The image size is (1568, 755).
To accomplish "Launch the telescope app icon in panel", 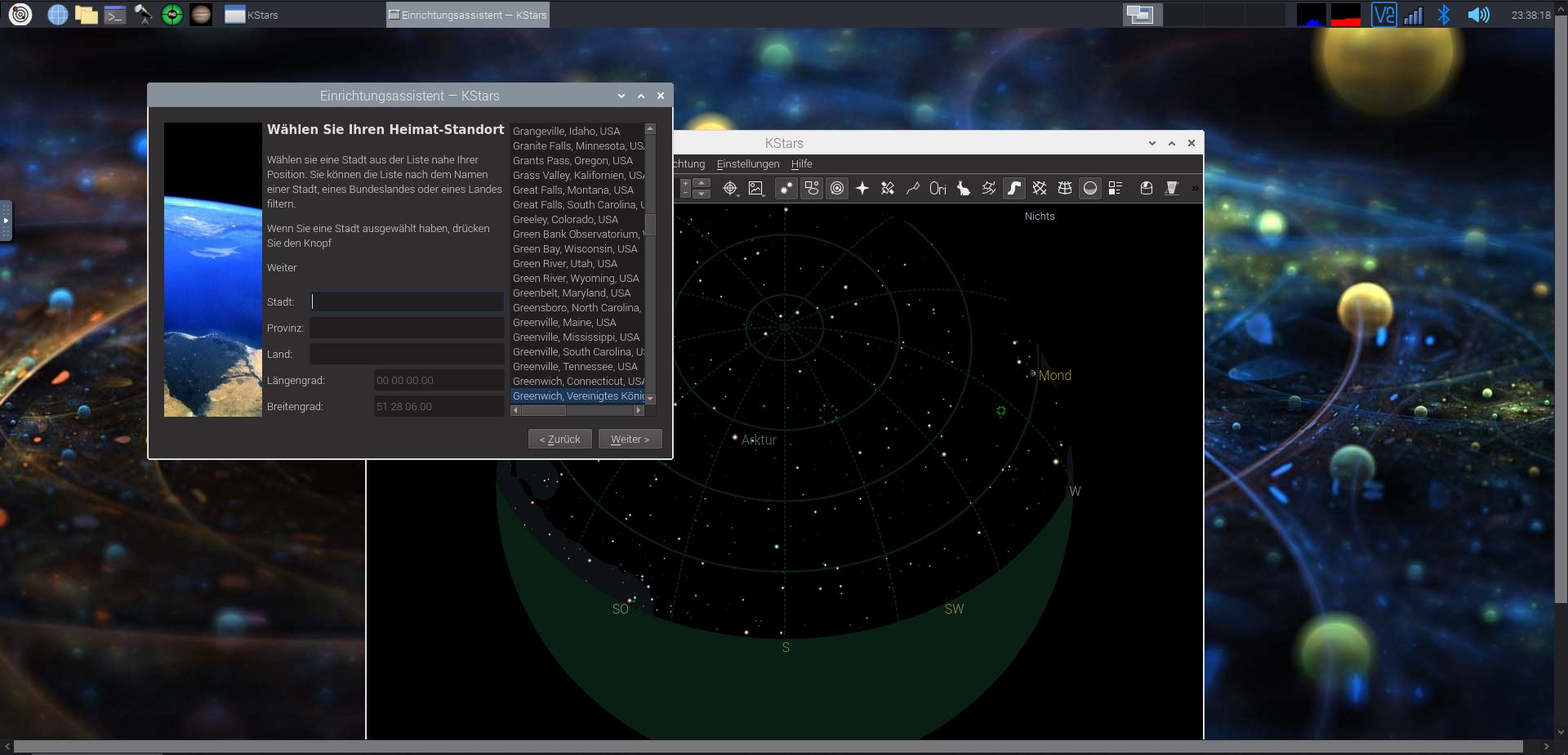I will (x=144, y=14).
